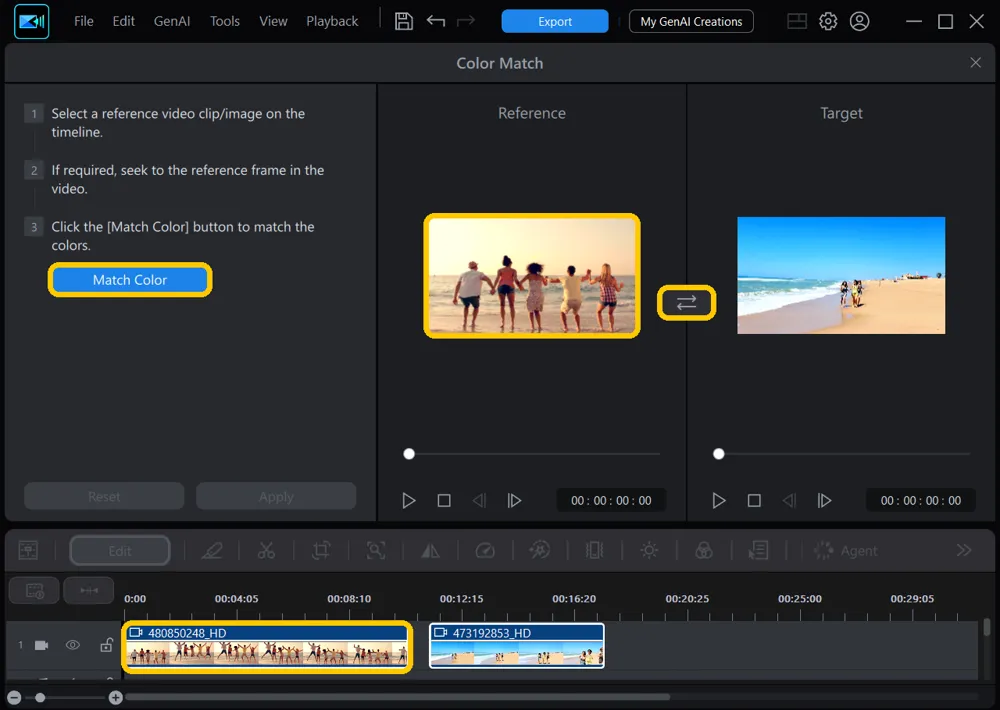This screenshot has width=1000, height=710.
Task: Step Reference video back one frame
Action: tap(480, 501)
